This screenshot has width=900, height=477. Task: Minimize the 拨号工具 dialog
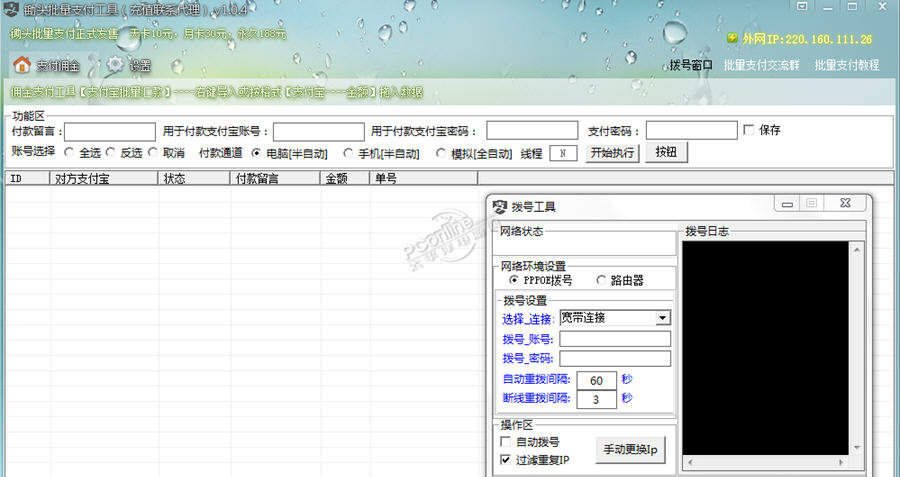pyautogui.click(x=789, y=203)
